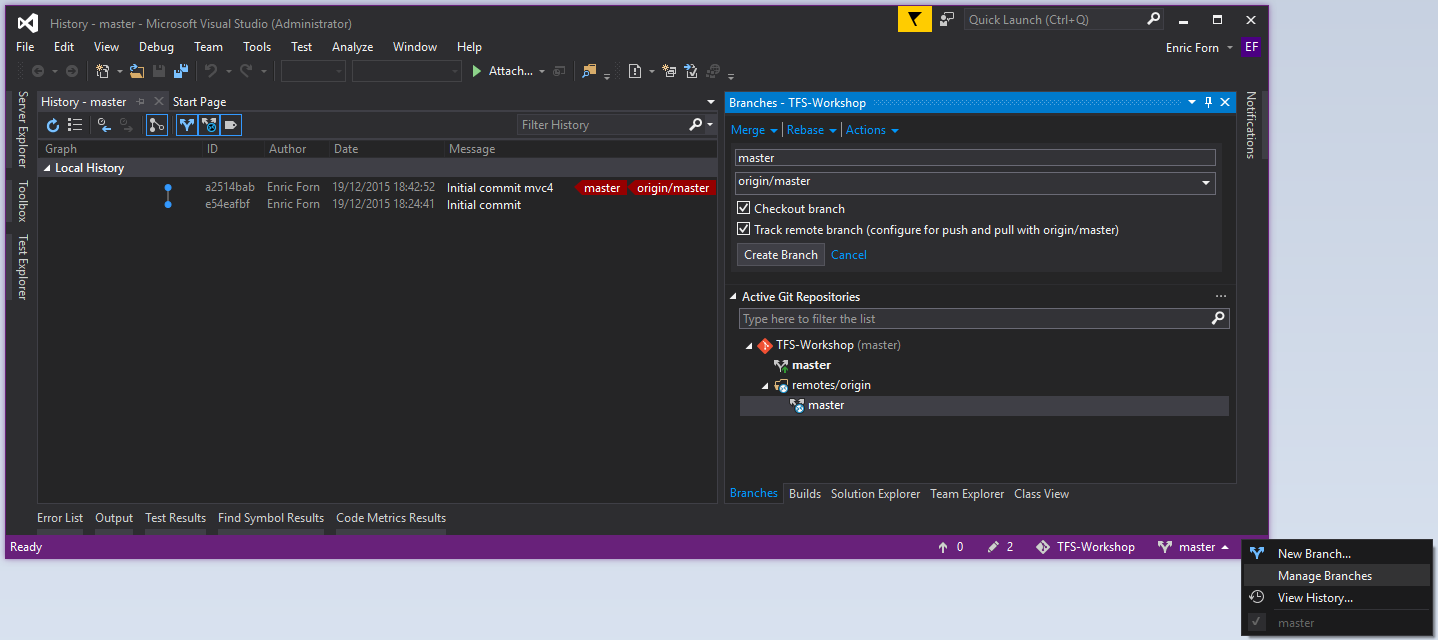
Task: Click the Create Branch button
Action: coord(781,255)
